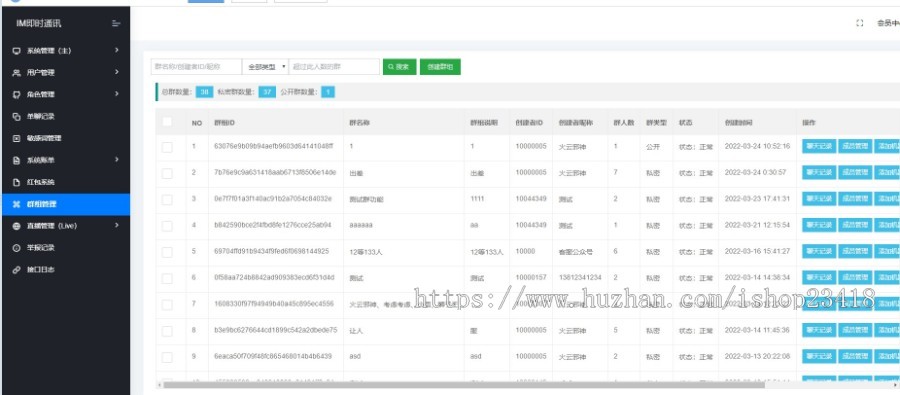900x395 pixels.
Task: Click group ID 7b76e9c9a631418aab6713f8506e14de
Action: click(x=275, y=173)
